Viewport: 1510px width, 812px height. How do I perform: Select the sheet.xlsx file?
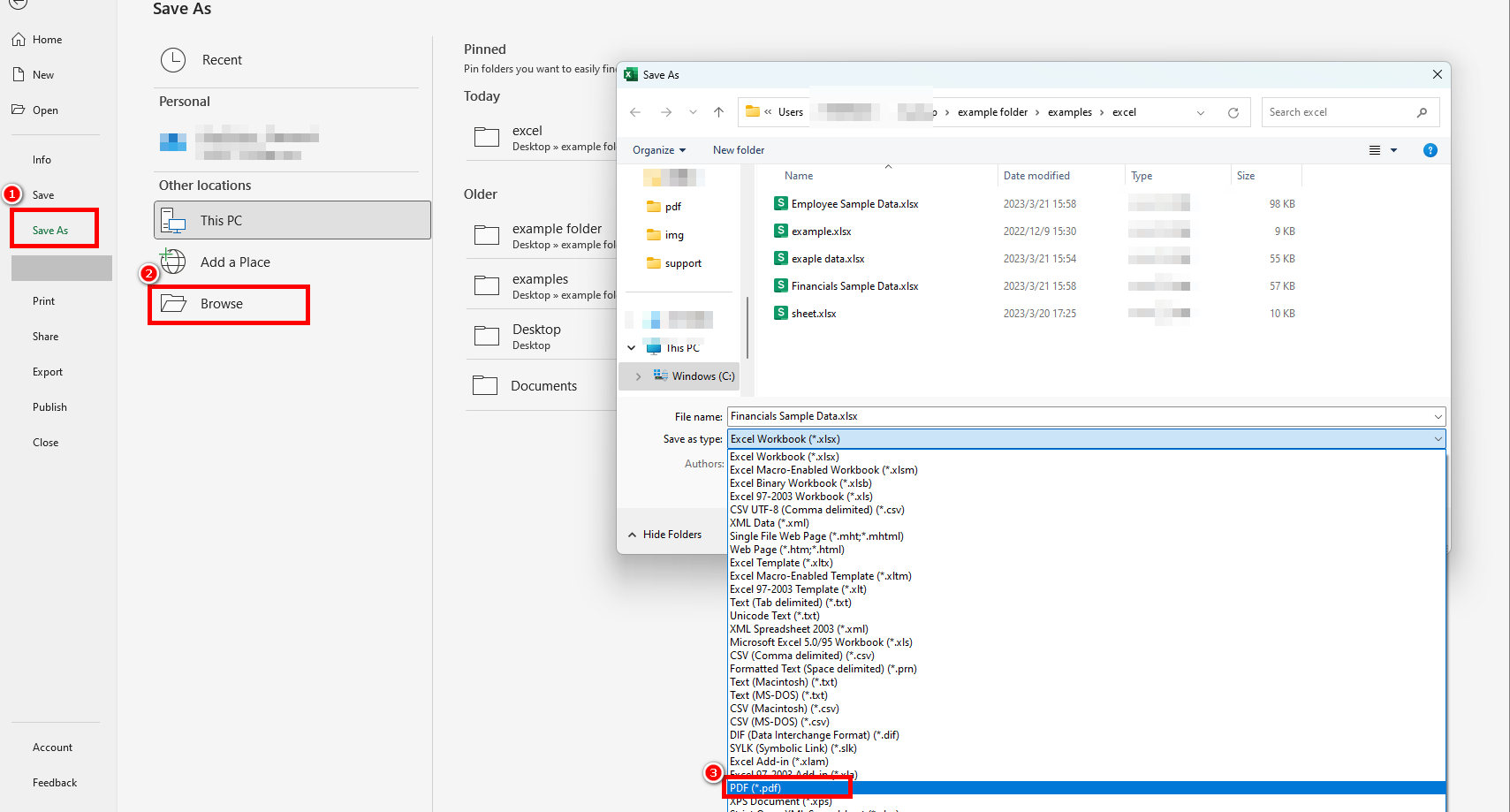(x=814, y=314)
